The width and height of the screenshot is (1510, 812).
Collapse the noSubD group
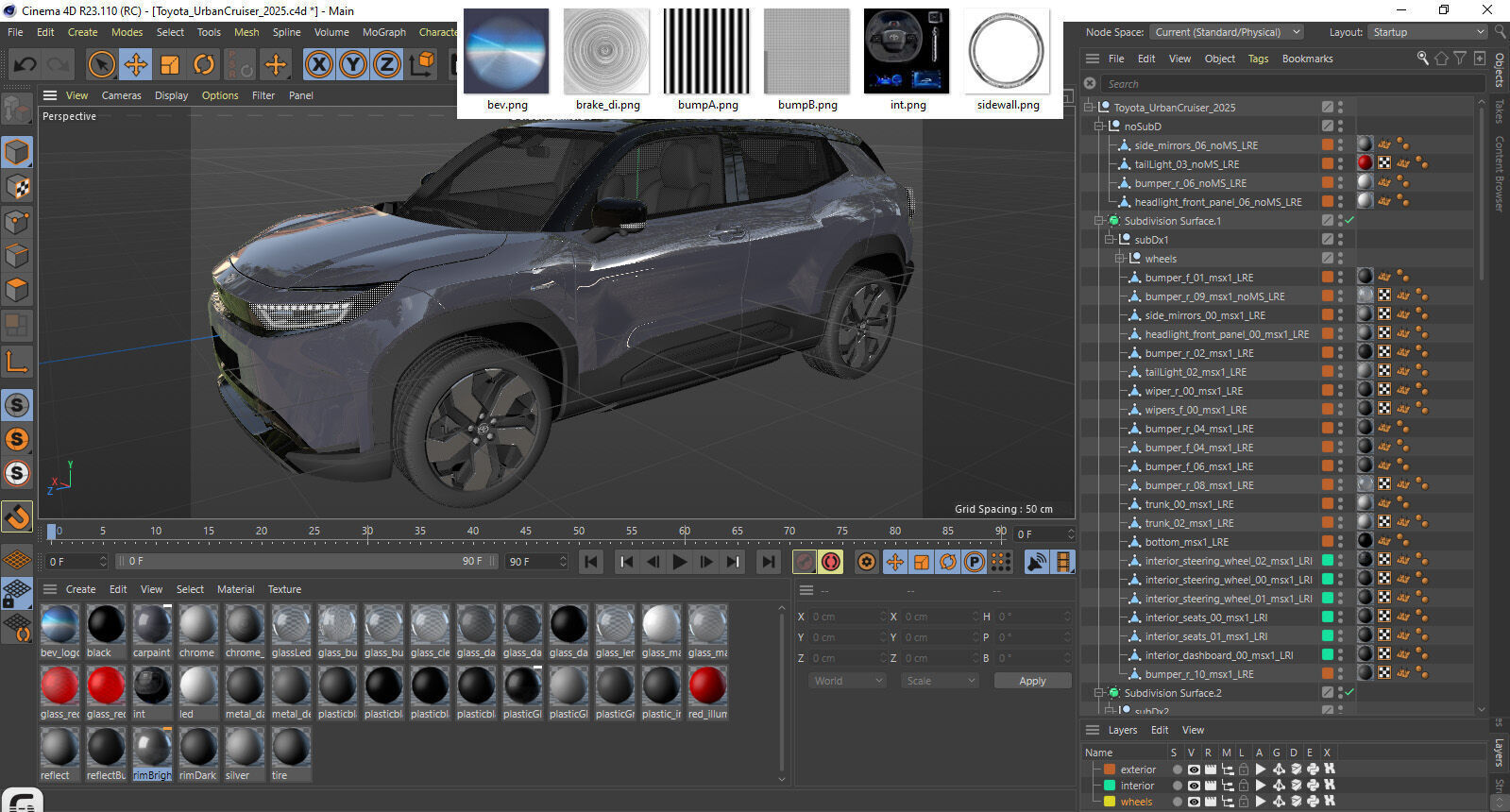[x=1099, y=126]
